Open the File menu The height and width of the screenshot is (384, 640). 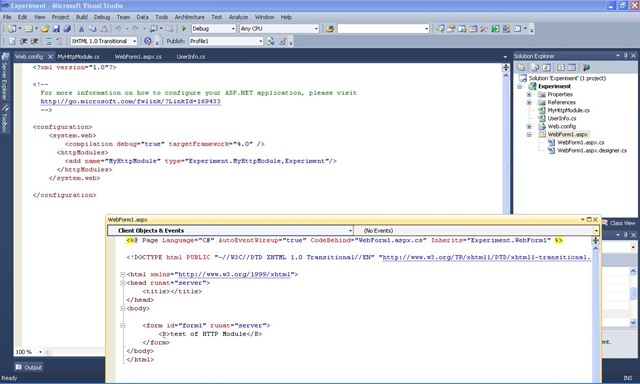7,17
